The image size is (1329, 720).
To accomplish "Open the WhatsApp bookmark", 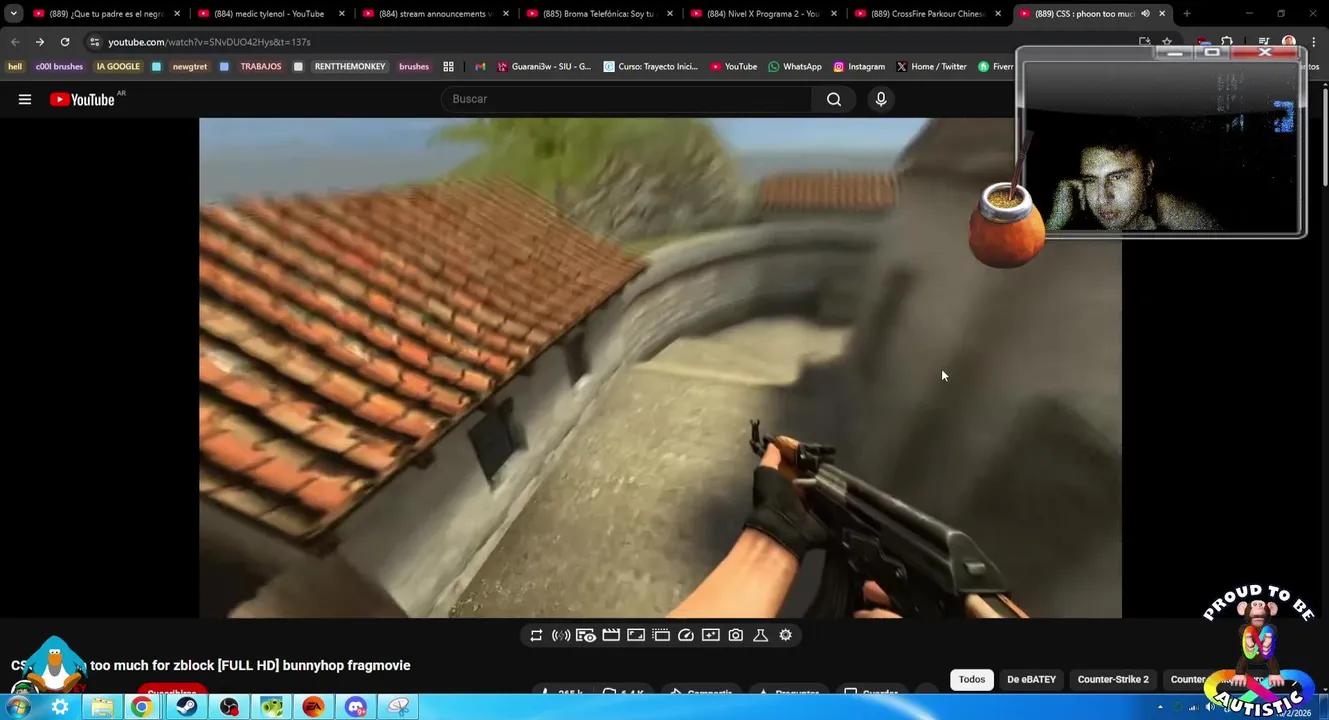I will click(795, 67).
